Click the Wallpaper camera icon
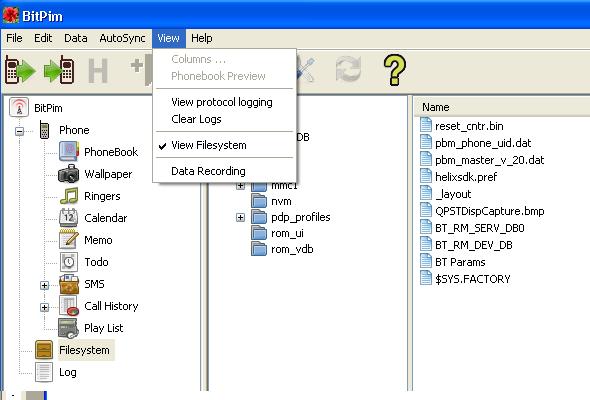Screen dimensions: 590x400 pos(68,173)
